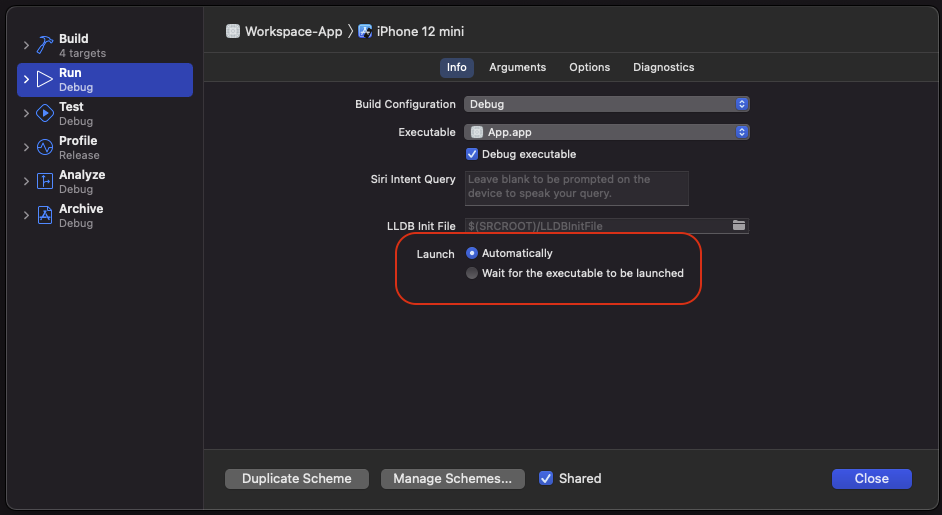The width and height of the screenshot is (942, 515).
Task: Click the Build hammer icon
Action: [x=45, y=45]
